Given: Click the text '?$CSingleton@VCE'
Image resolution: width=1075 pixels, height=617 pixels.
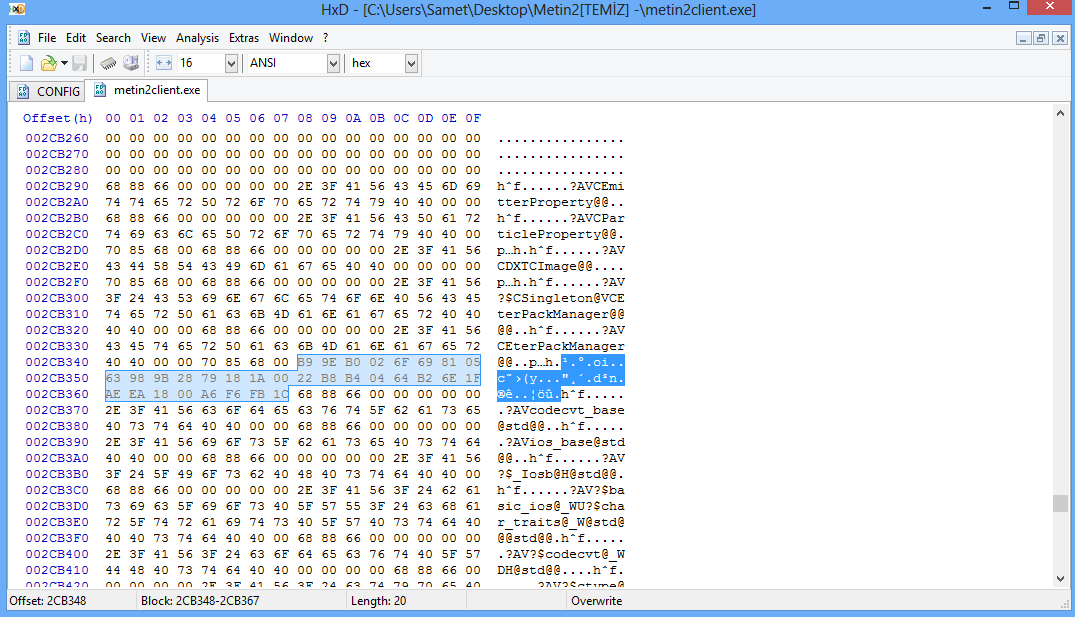Looking at the screenshot, I should click(561, 298).
